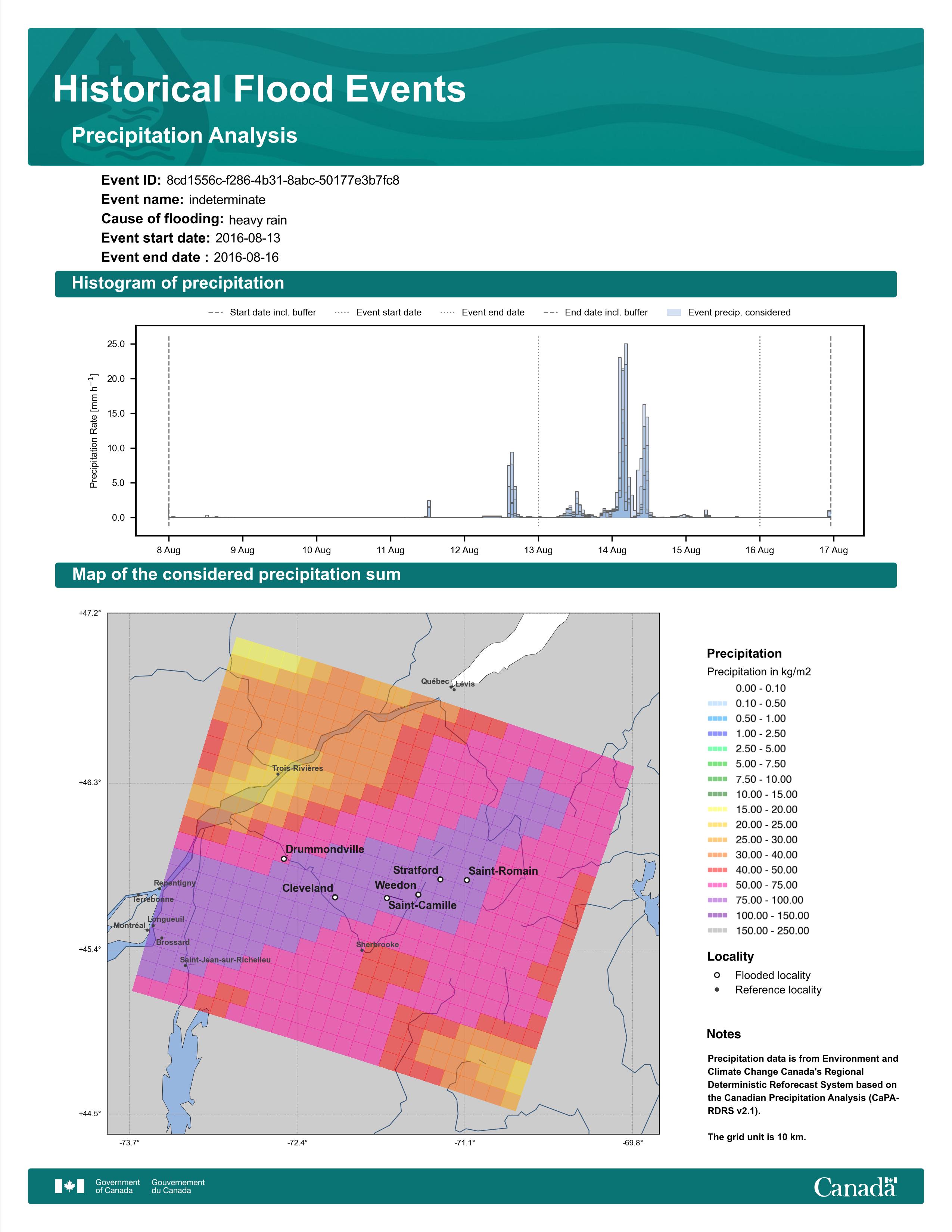Click the Terrebonne reference locality dot
This screenshot has height=1232, width=952.
pos(138,895)
